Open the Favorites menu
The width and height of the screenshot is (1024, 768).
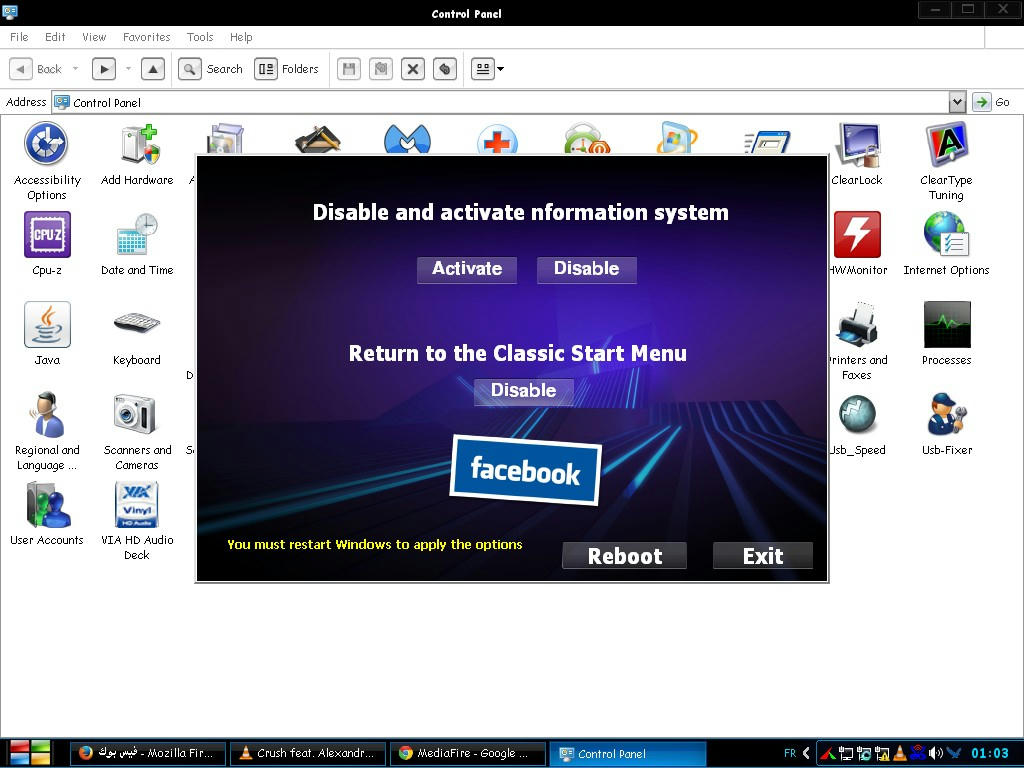(x=147, y=37)
